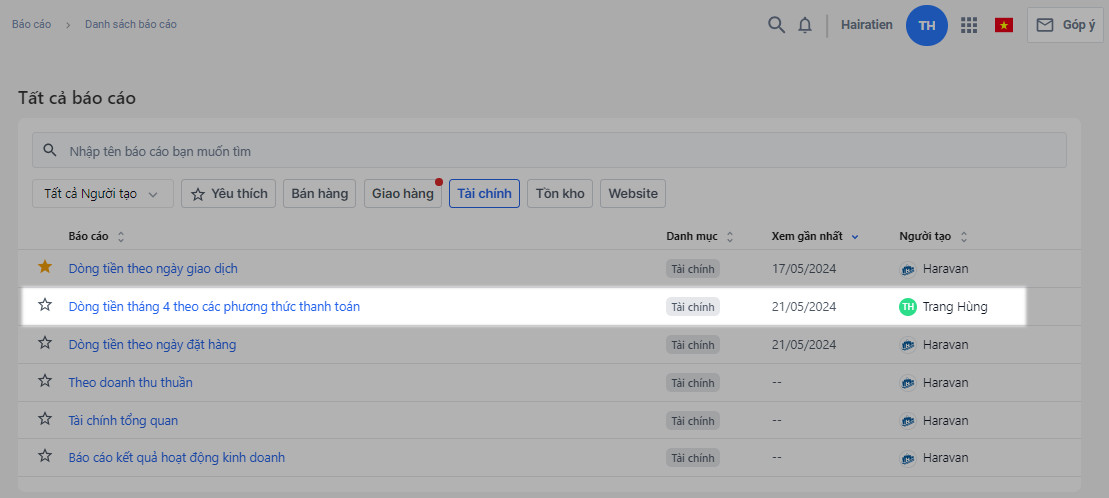Select the Bán hàng filter tab
Screen dimensions: 1109x498
click(x=320, y=194)
